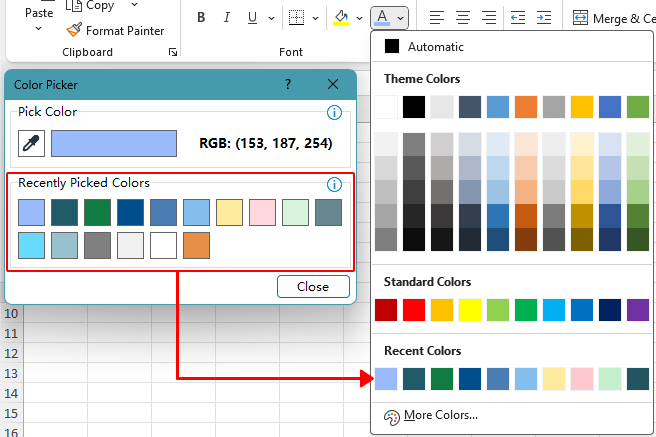Click Copy button
This screenshot has height=437, width=656.
(90, 6)
